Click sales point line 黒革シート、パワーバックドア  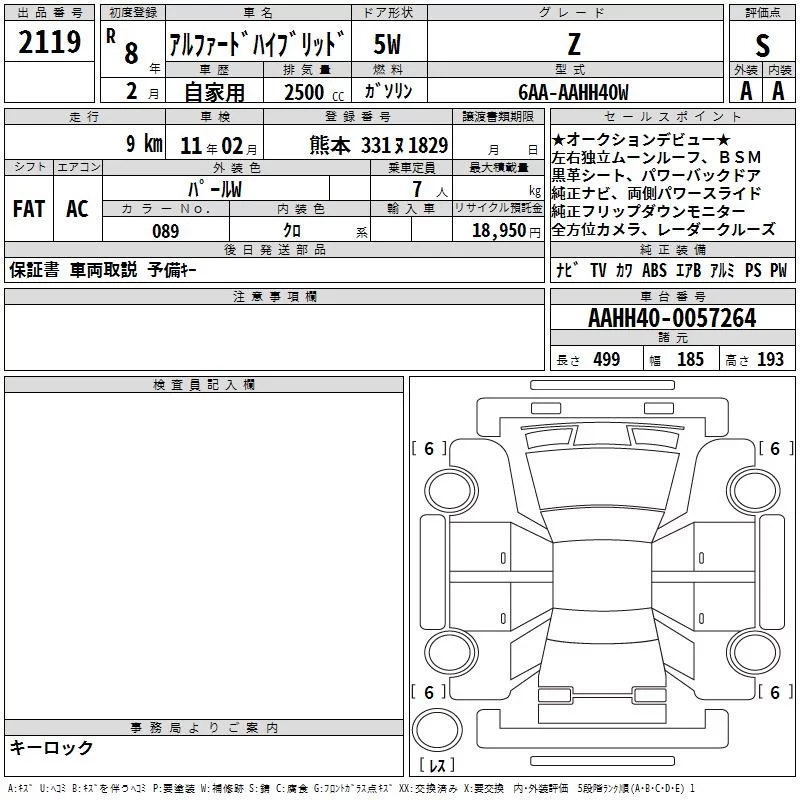656,176
